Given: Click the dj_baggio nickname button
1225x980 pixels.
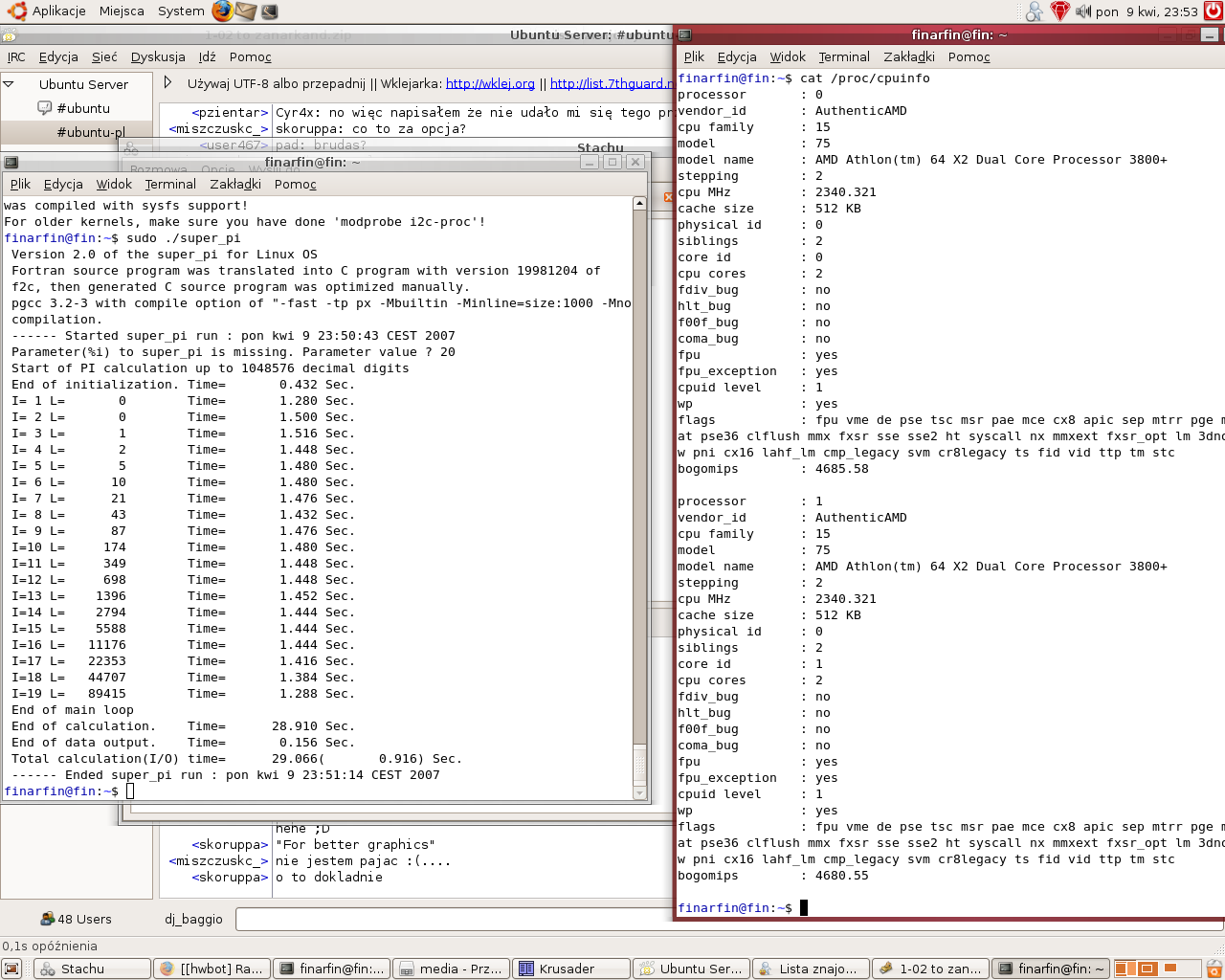Looking at the screenshot, I should (193, 919).
